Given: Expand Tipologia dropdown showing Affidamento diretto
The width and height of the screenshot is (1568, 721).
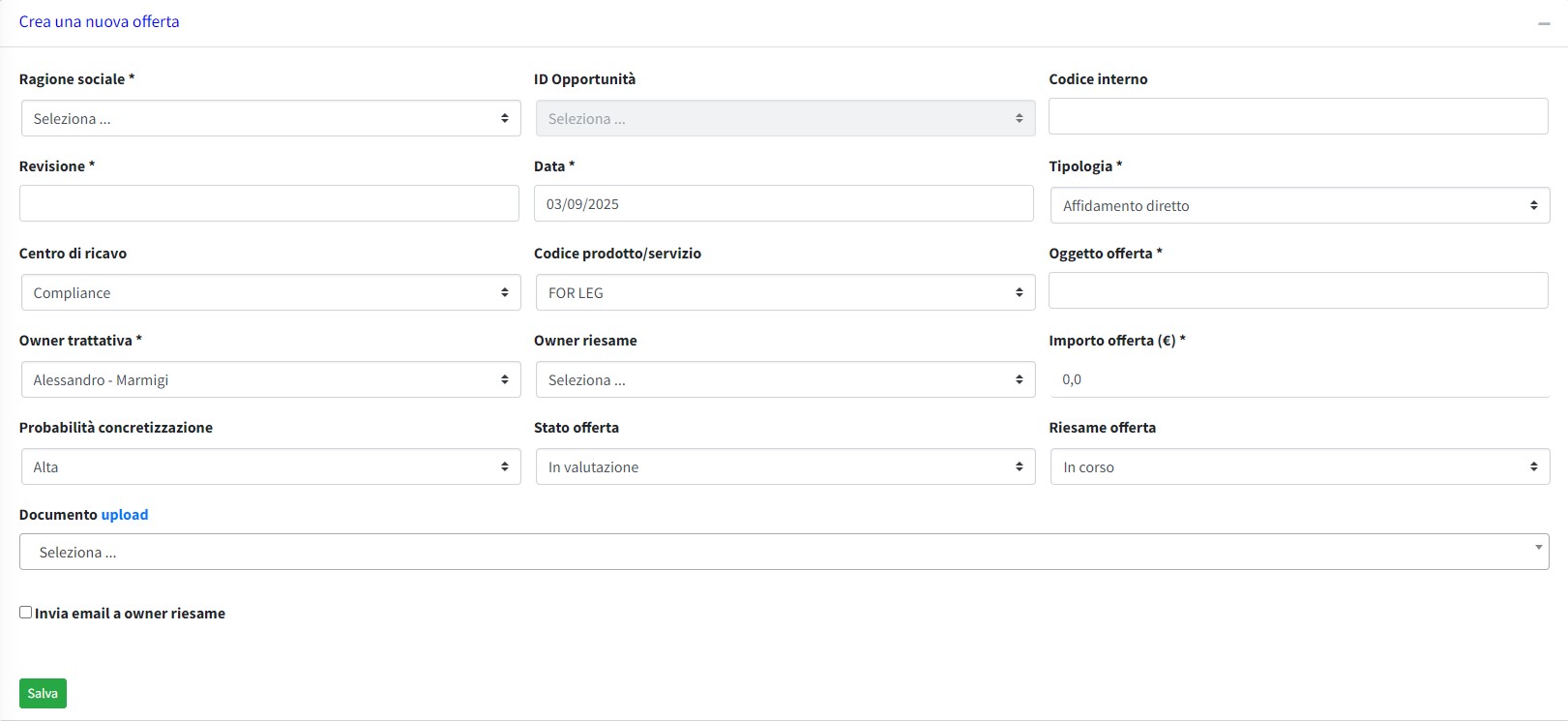Looking at the screenshot, I should [x=1299, y=205].
